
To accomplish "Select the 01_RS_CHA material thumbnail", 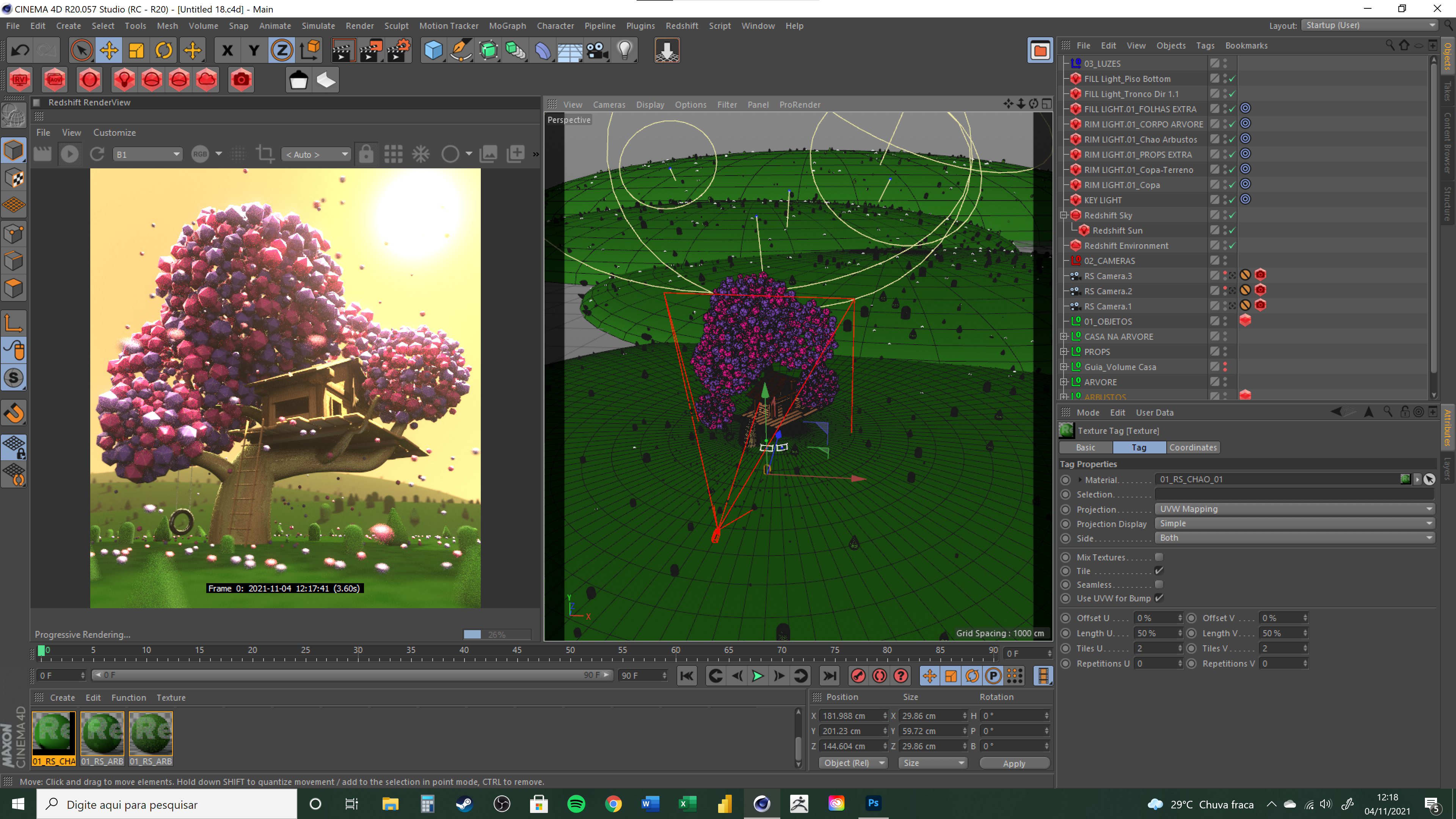I will [54, 734].
